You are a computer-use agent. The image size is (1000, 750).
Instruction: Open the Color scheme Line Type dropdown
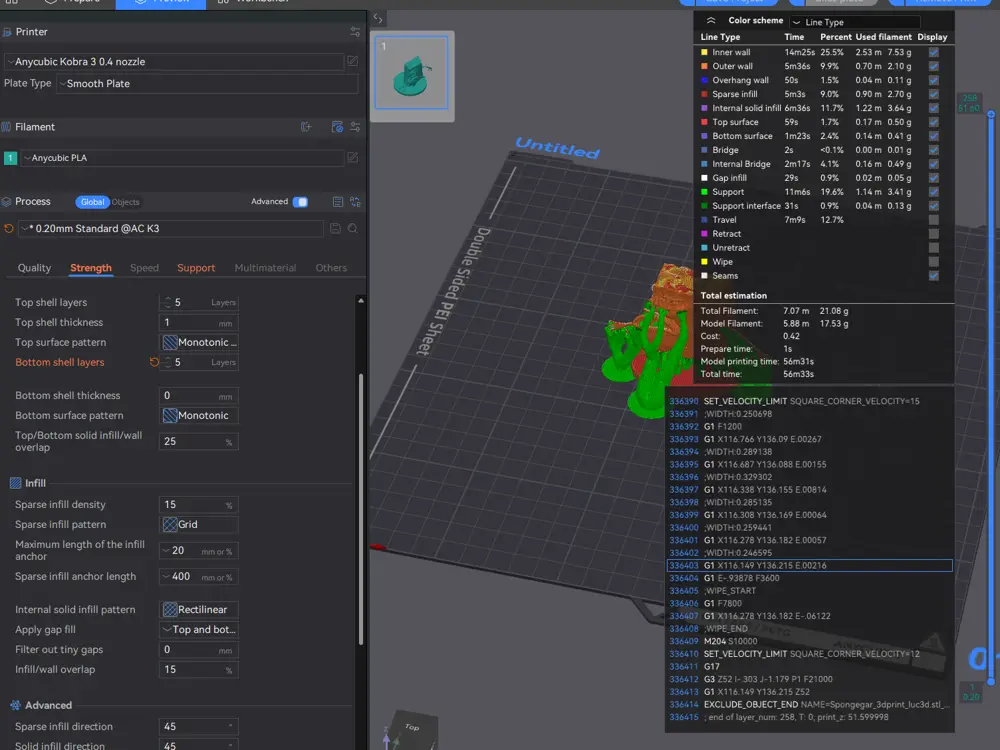855,22
